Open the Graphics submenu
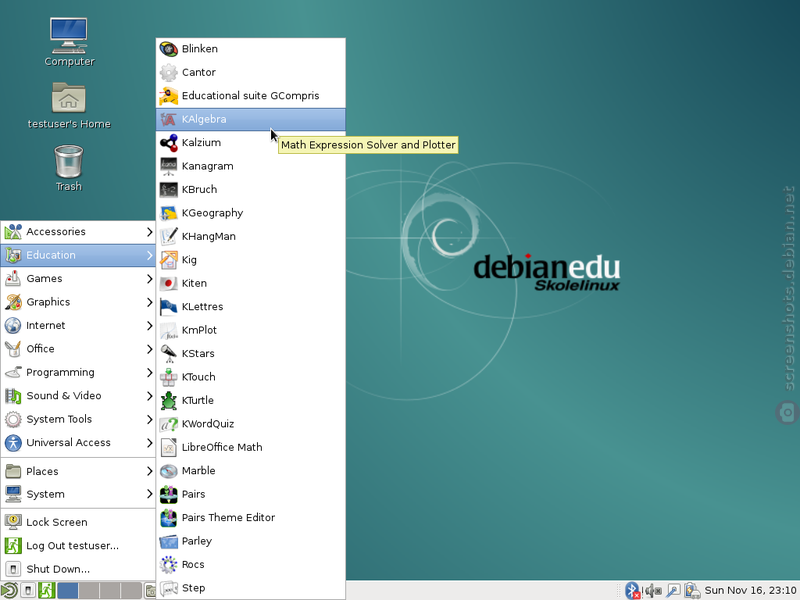This screenshot has height=600, width=800. [78, 303]
